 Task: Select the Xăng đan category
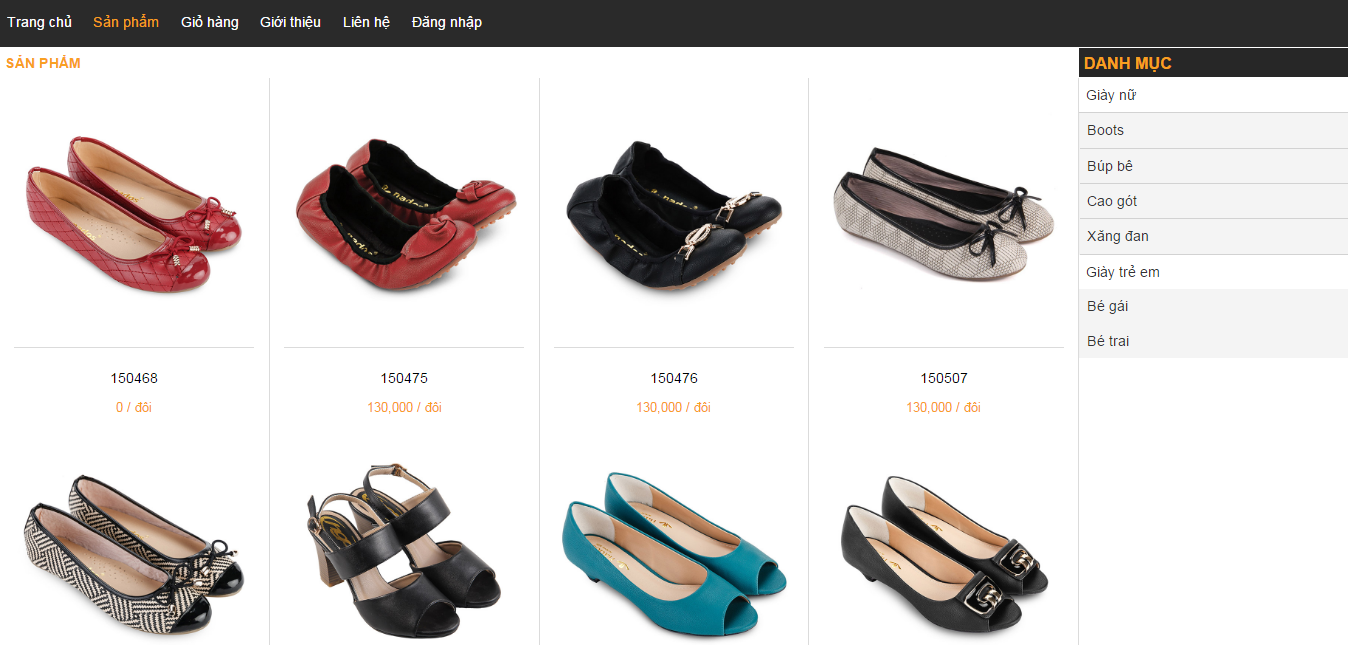[1213, 236]
